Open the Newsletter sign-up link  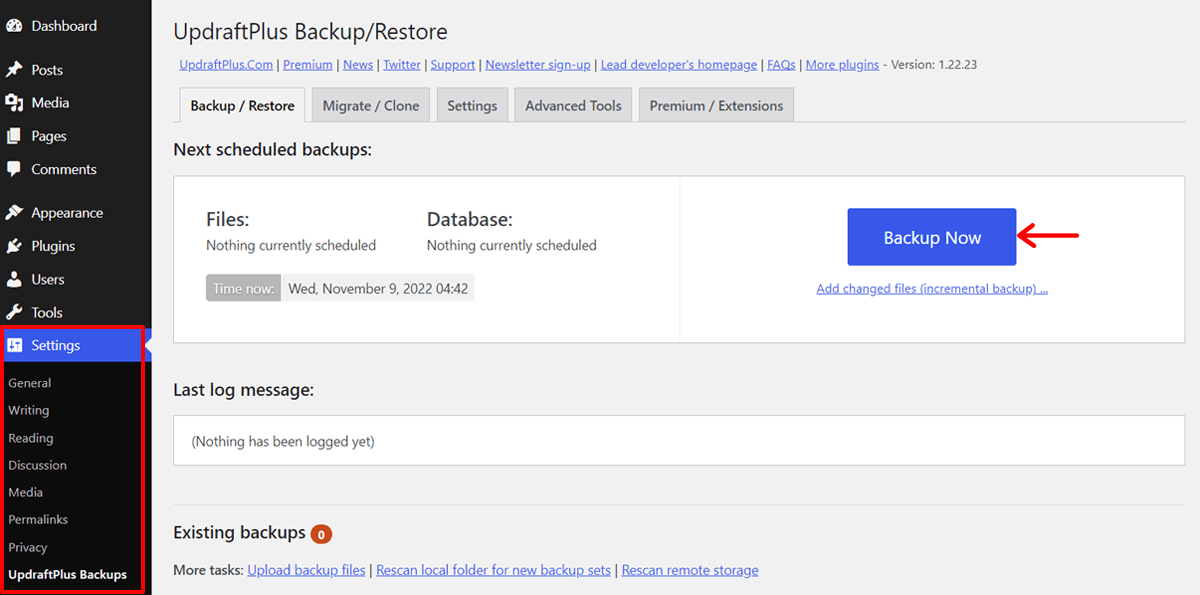click(x=538, y=64)
